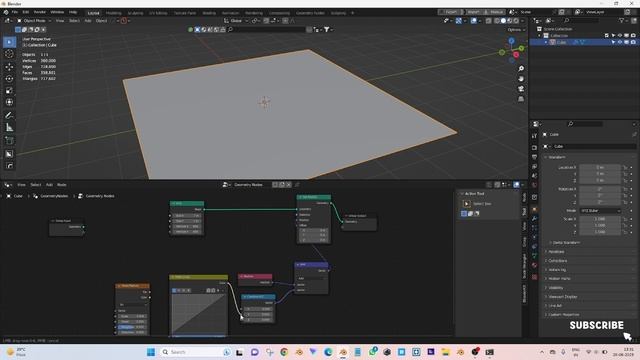Toggle Collection visibility eye in outliner
This screenshot has width=640, height=360.
click(620, 36)
